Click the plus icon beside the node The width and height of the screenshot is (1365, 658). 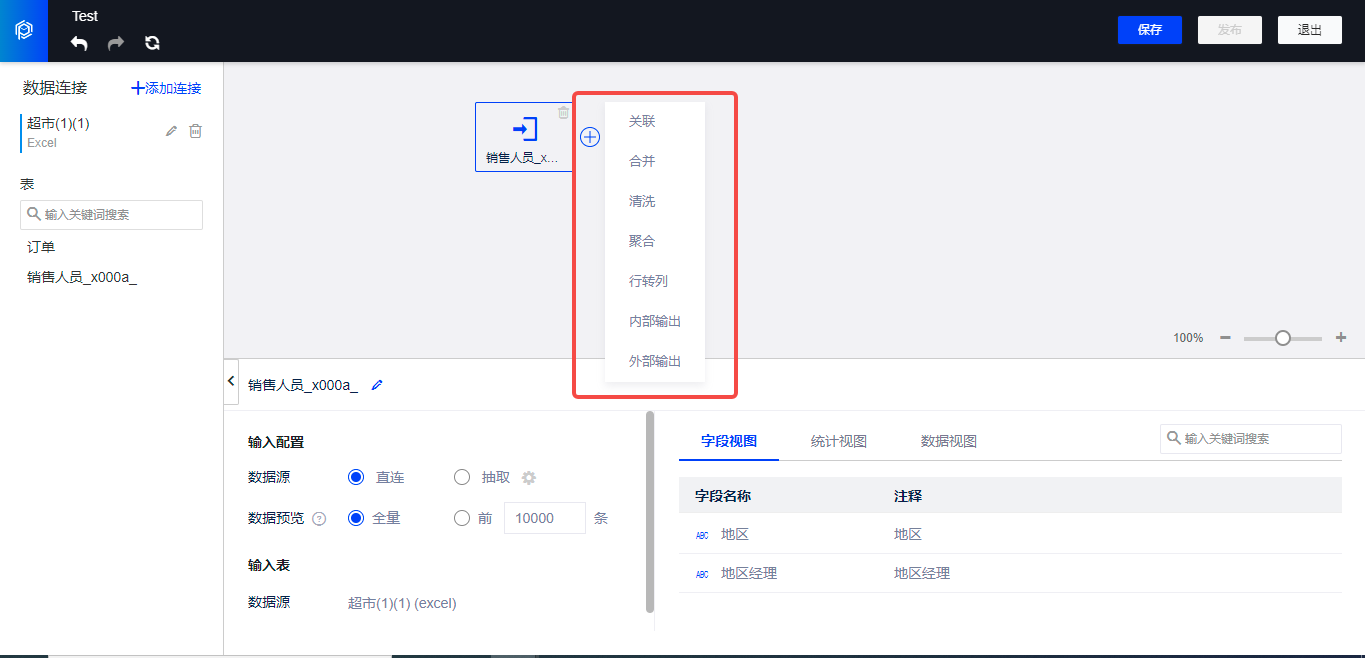(590, 137)
